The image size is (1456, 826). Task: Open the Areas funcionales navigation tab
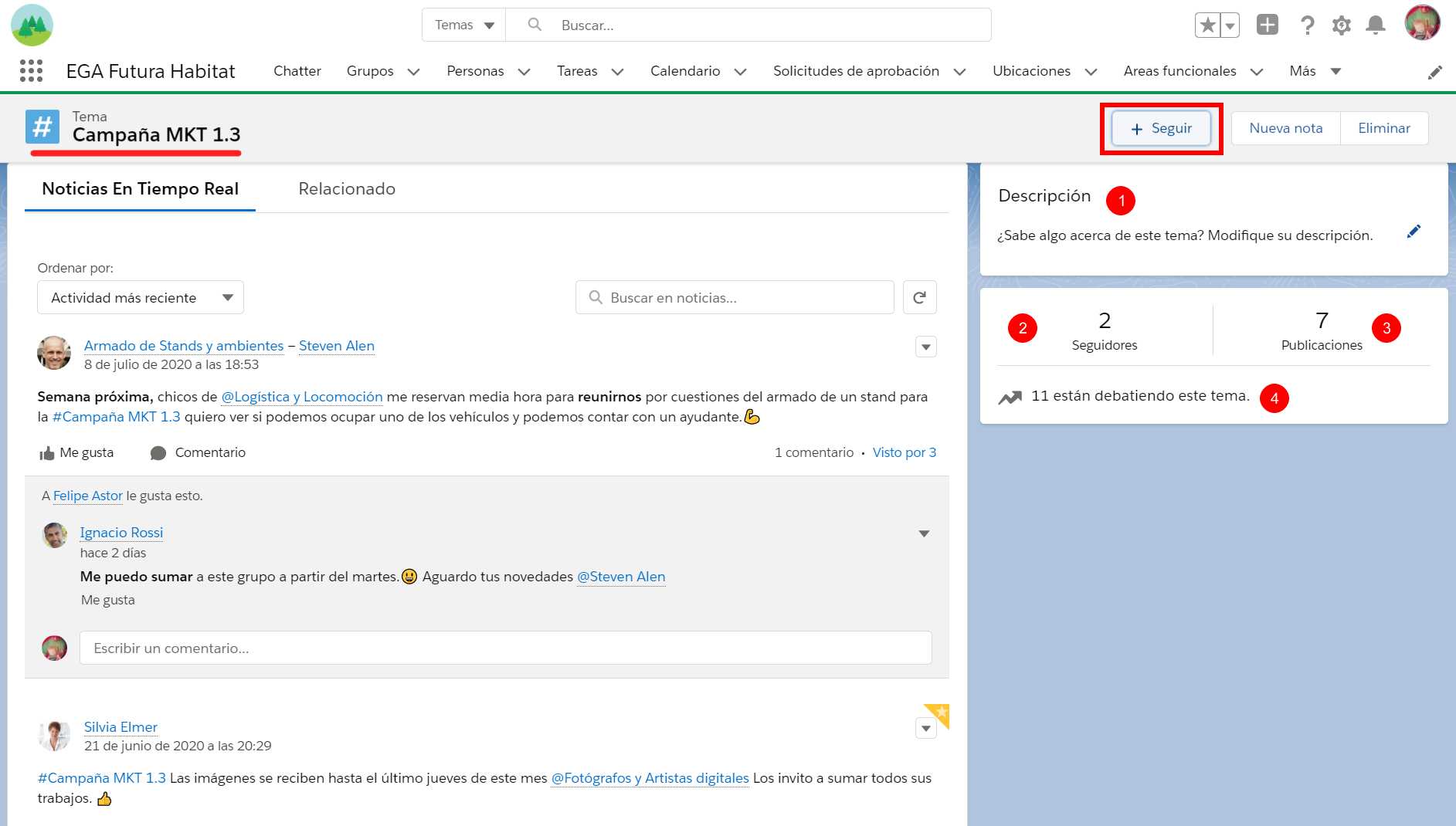click(x=1179, y=71)
